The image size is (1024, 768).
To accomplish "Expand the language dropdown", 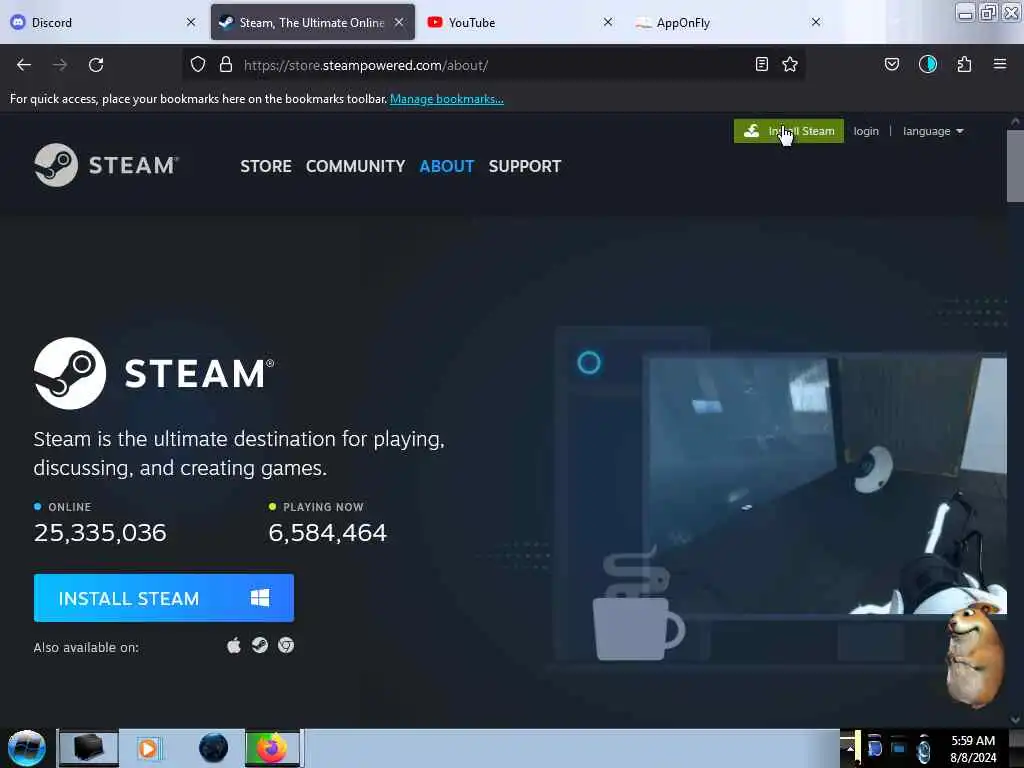I will click(933, 131).
